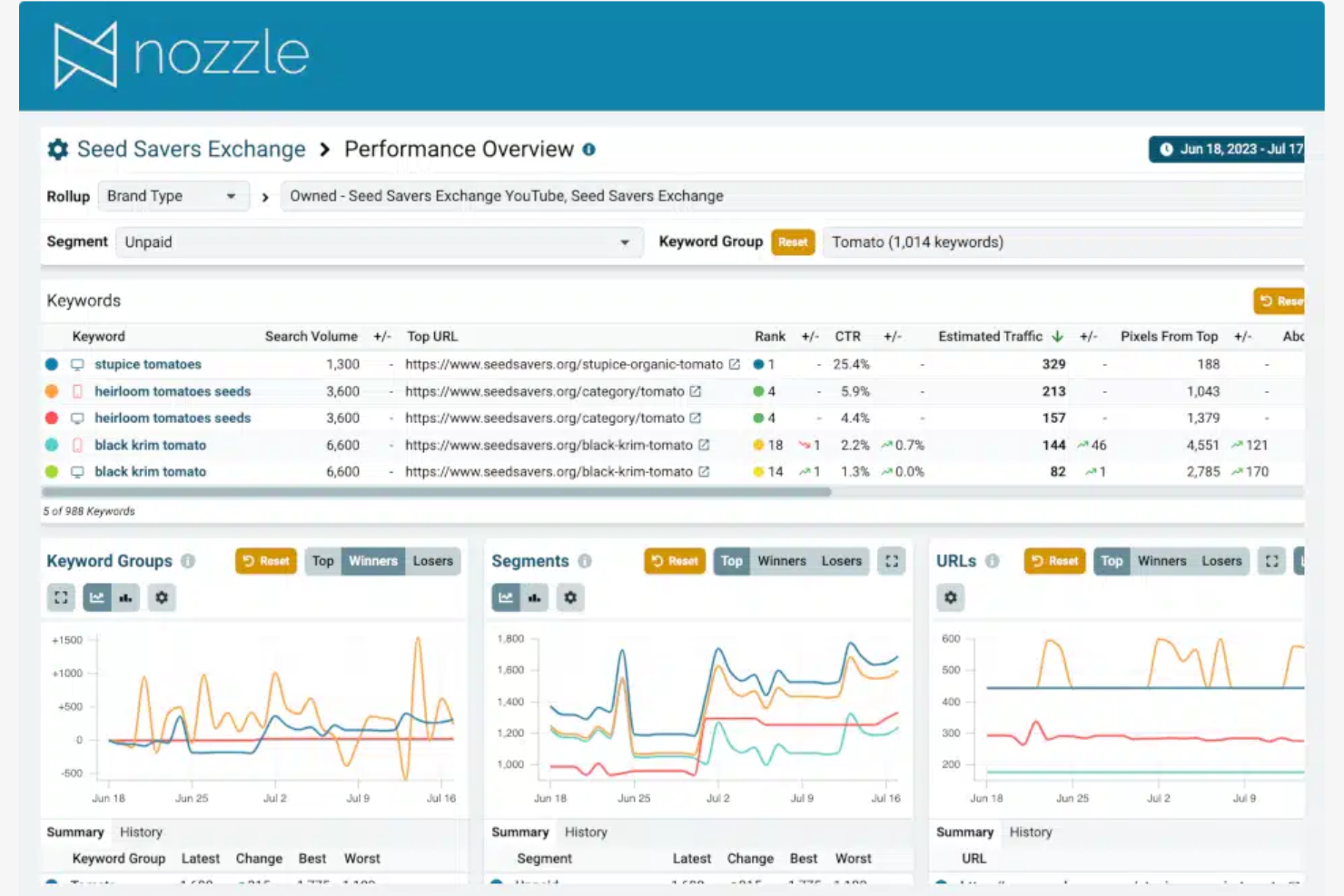Click the mobile device icon in orange heirloom row
Image resolution: width=1344 pixels, height=896 pixels.
(77, 391)
